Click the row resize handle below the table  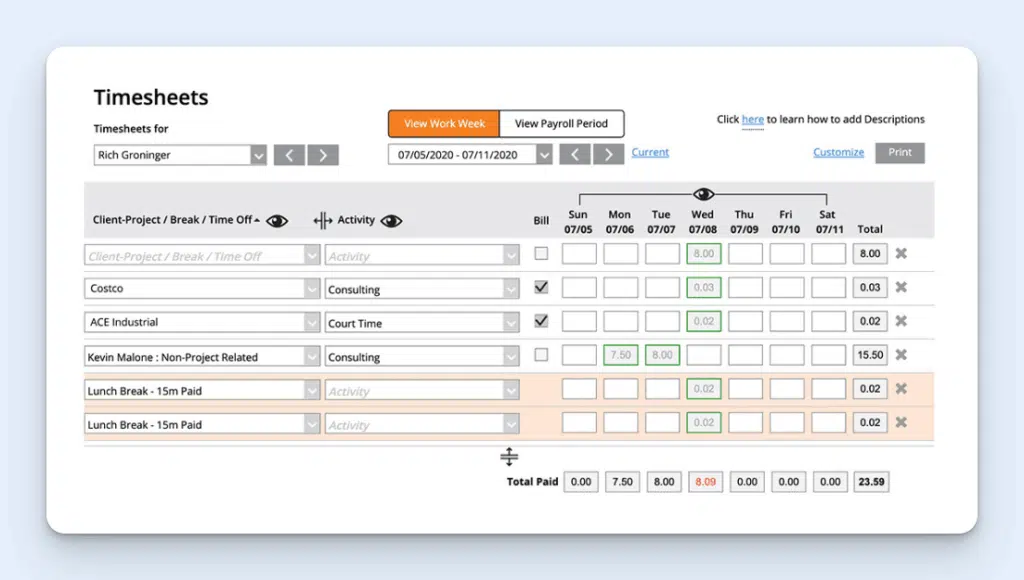509,457
